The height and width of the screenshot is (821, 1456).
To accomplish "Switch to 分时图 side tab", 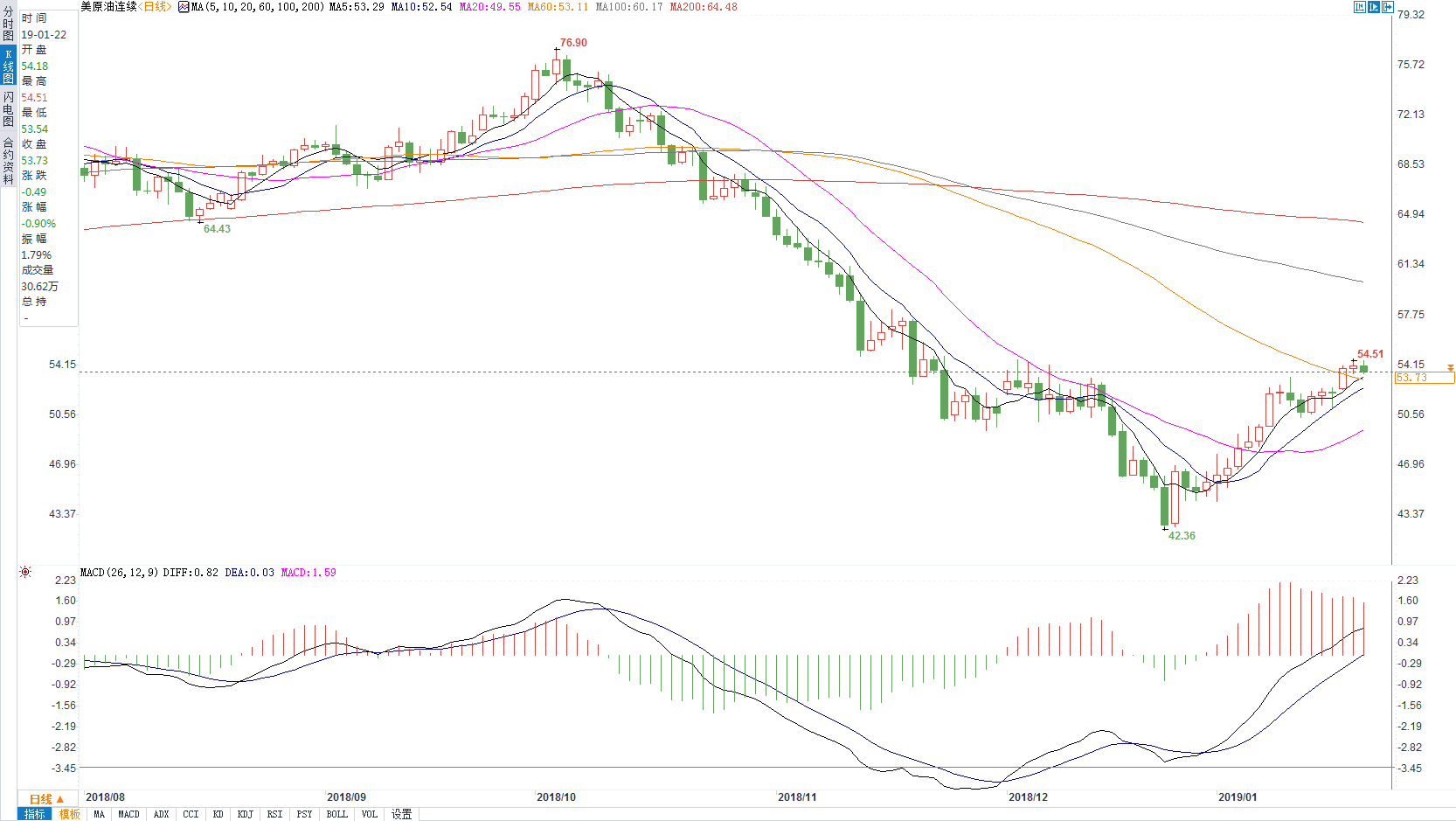I will pyautogui.click(x=8, y=24).
